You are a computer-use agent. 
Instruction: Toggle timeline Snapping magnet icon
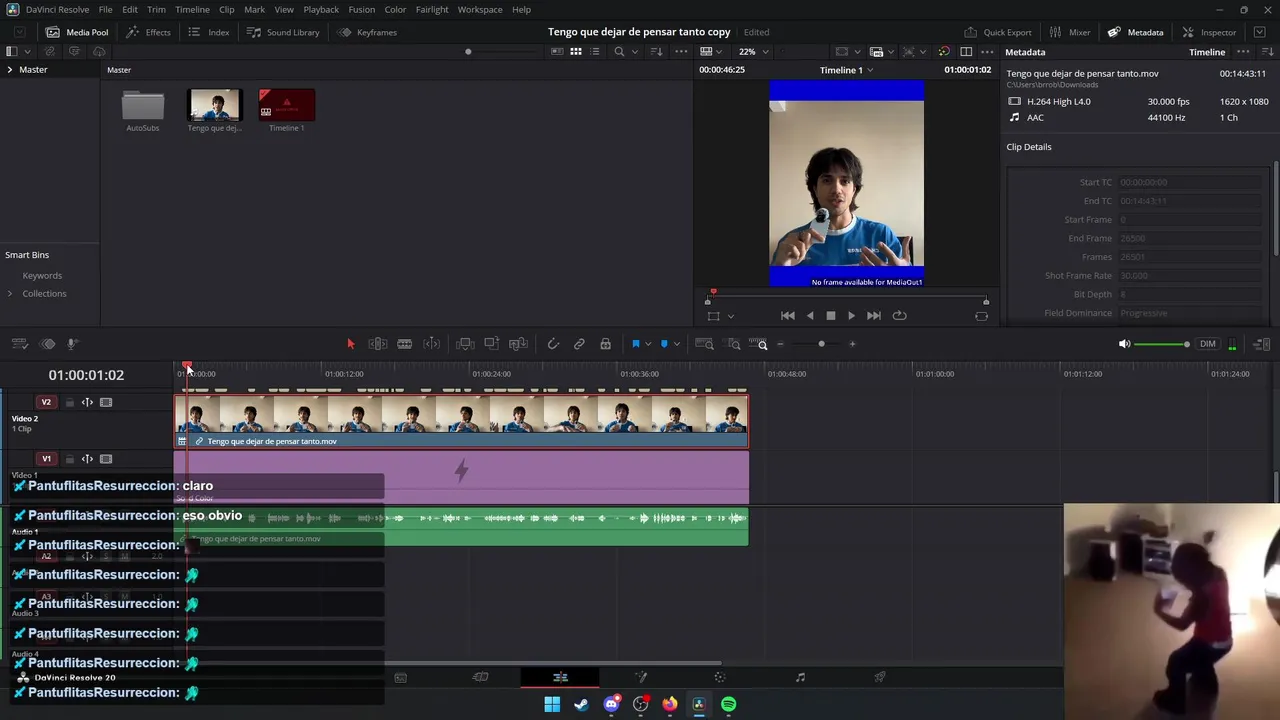[553, 344]
